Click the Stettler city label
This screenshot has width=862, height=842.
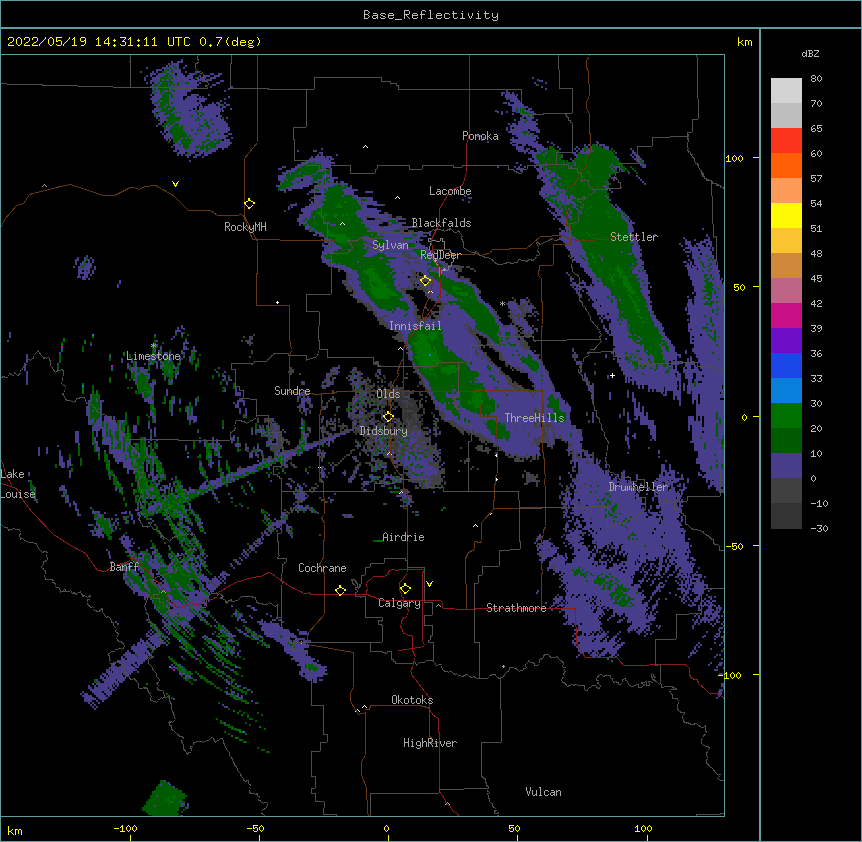click(x=634, y=237)
